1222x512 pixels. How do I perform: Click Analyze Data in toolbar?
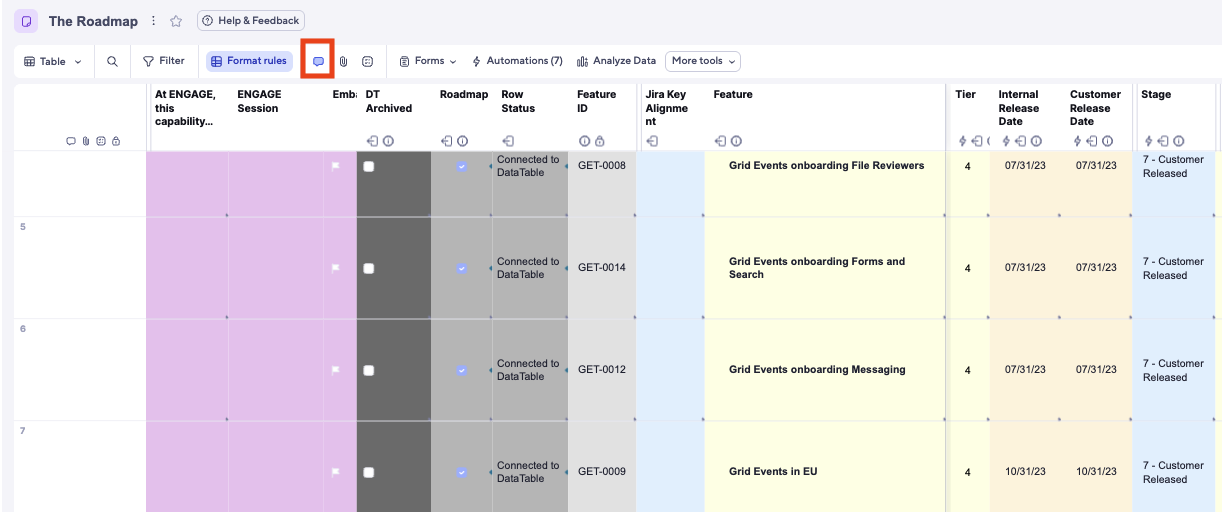(x=616, y=61)
